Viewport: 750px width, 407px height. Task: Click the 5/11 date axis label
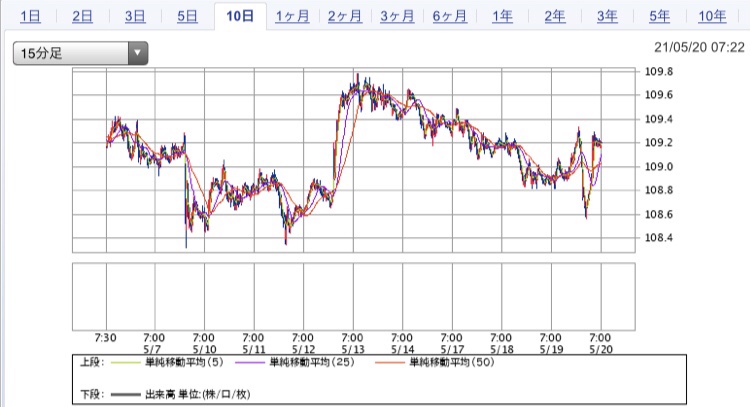(254, 350)
